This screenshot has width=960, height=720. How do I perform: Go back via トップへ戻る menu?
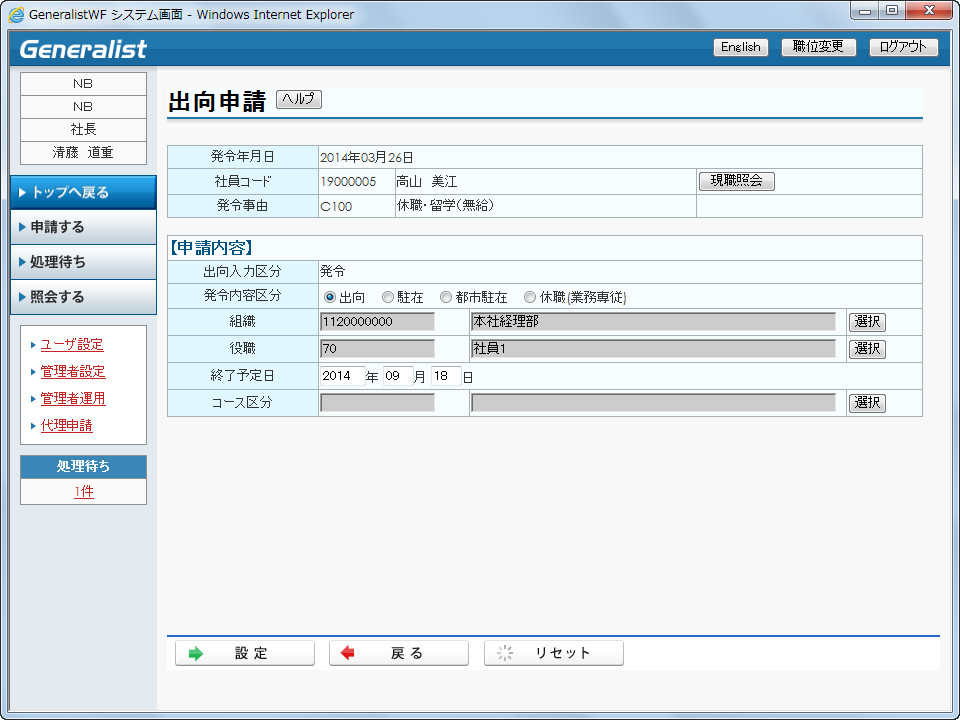click(x=83, y=192)
